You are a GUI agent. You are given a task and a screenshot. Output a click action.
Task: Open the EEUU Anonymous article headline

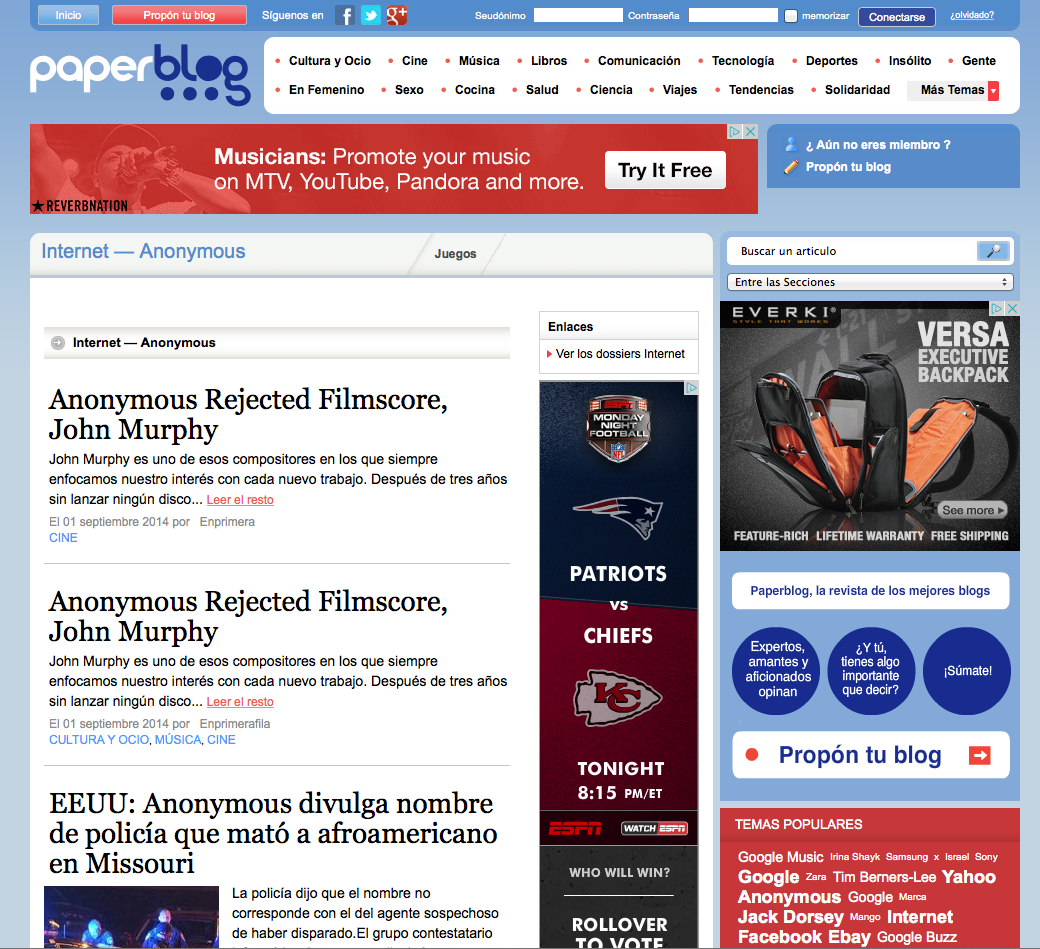point(273,834)
